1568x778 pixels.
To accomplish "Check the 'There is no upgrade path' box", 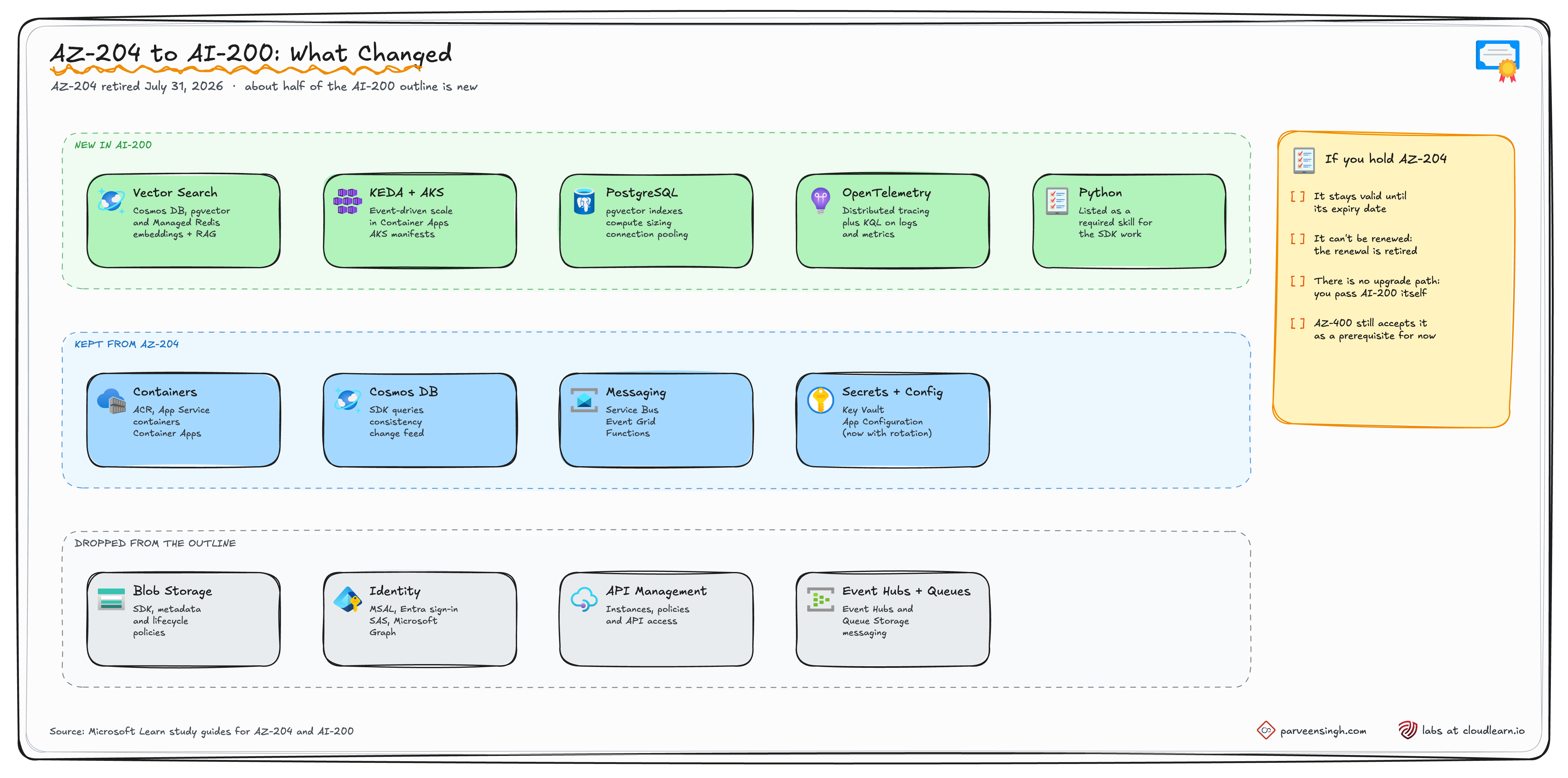I will 1297,281.
